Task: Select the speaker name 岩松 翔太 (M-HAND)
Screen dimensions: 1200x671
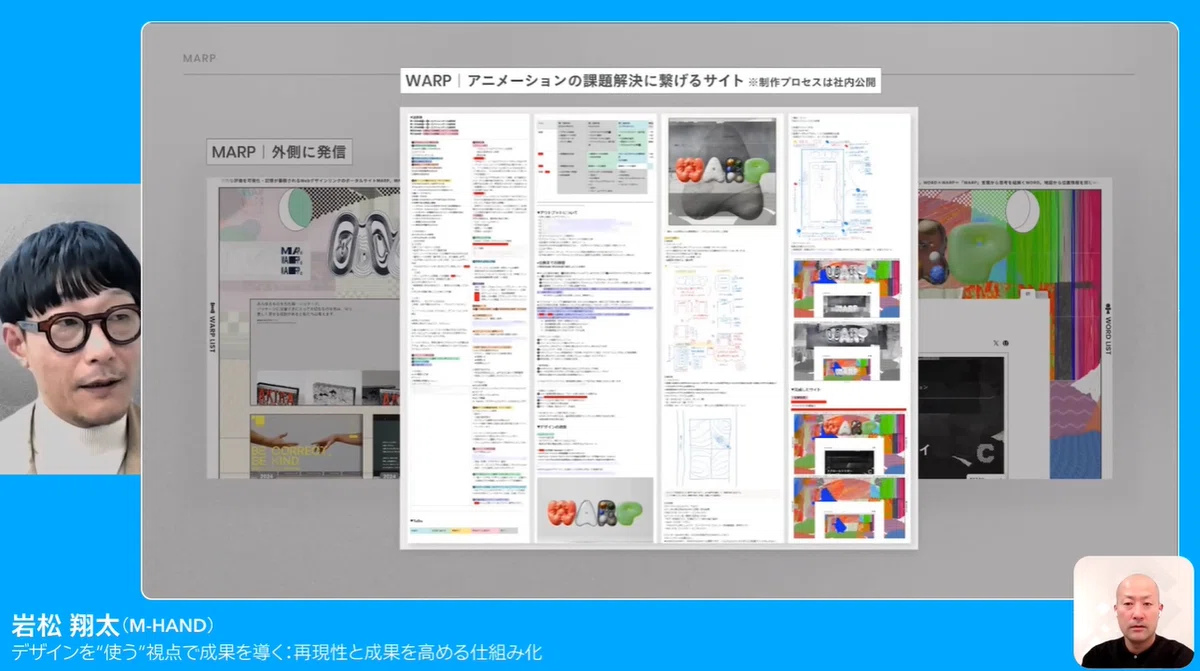Action: coord(112,626)
